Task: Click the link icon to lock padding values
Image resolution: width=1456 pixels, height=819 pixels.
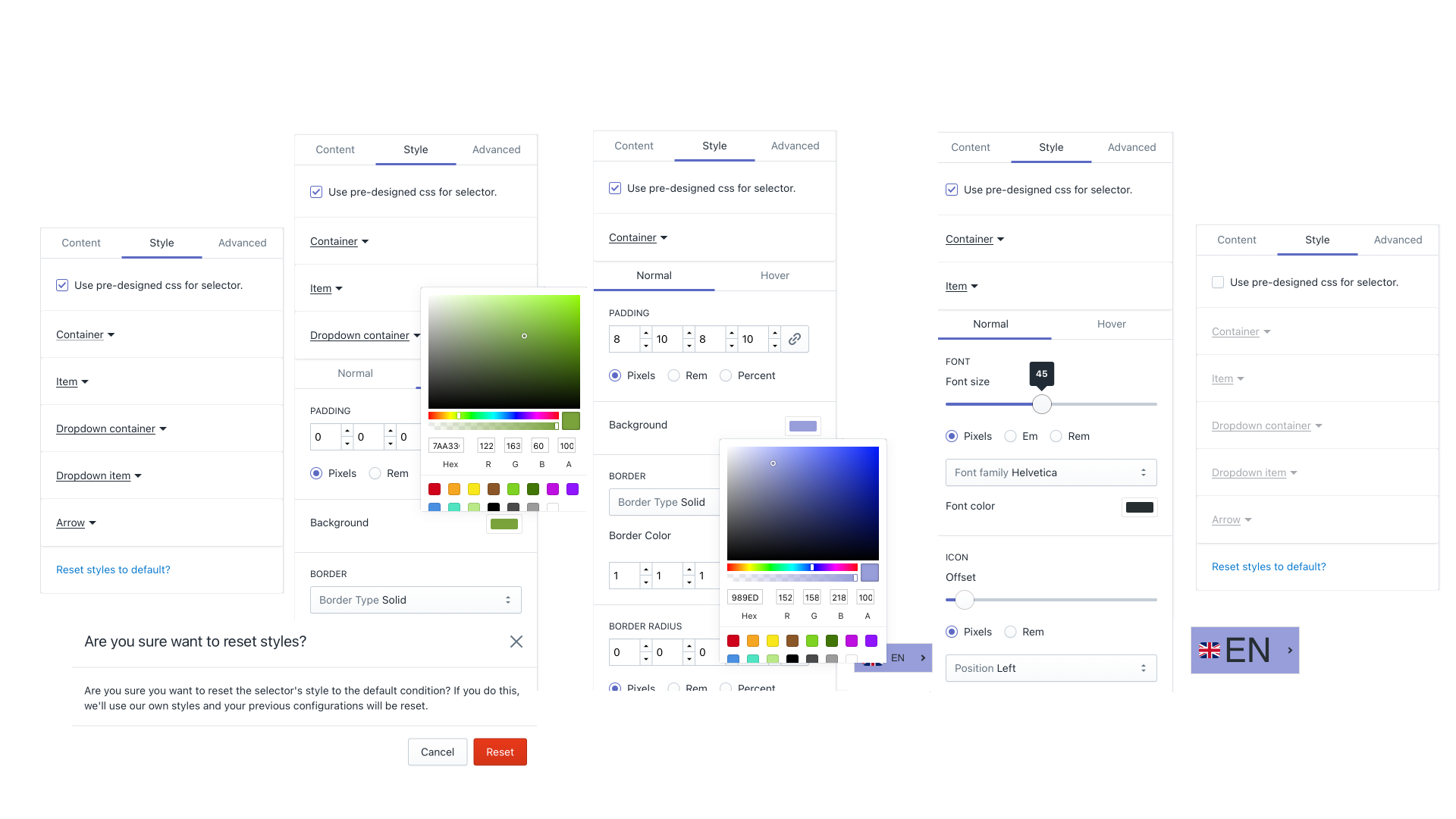Action: pos(794,339)
